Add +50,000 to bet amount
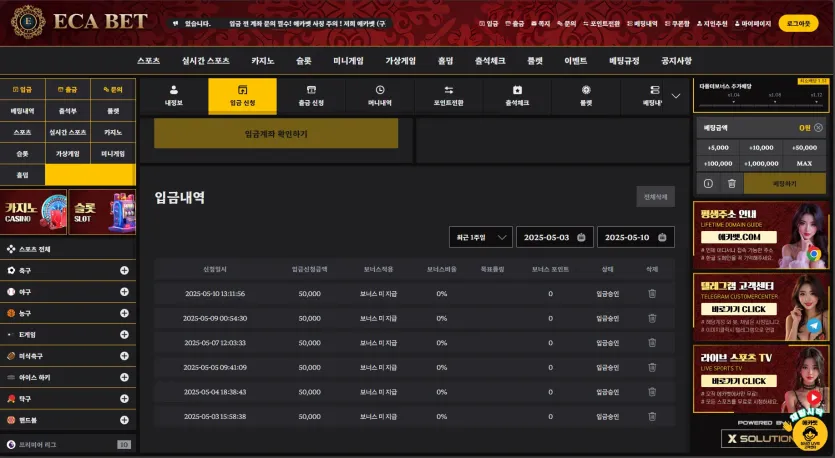This screenshot has width=835, height=458. click(804, 148)
